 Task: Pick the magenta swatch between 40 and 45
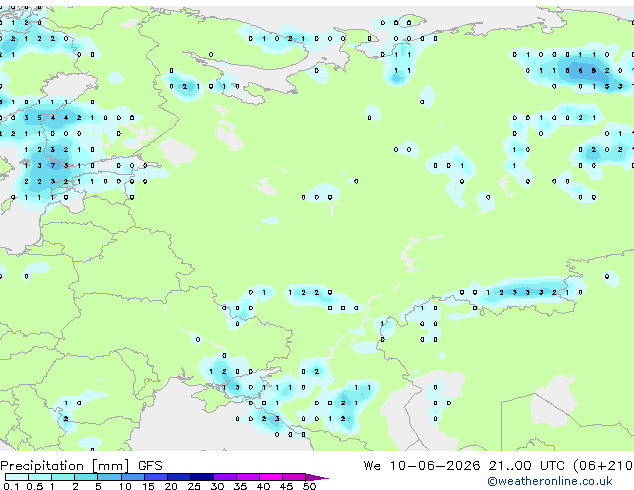[271, 477]
